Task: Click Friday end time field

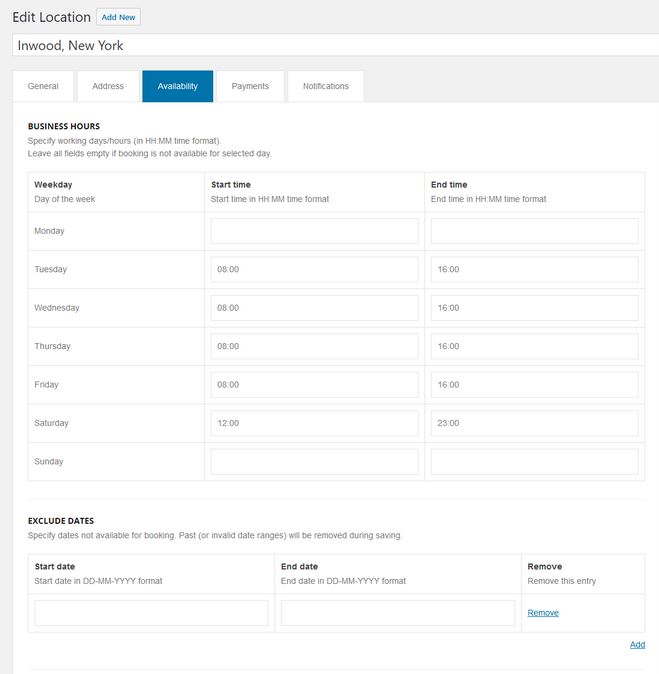Action: (x=534, y=385)
